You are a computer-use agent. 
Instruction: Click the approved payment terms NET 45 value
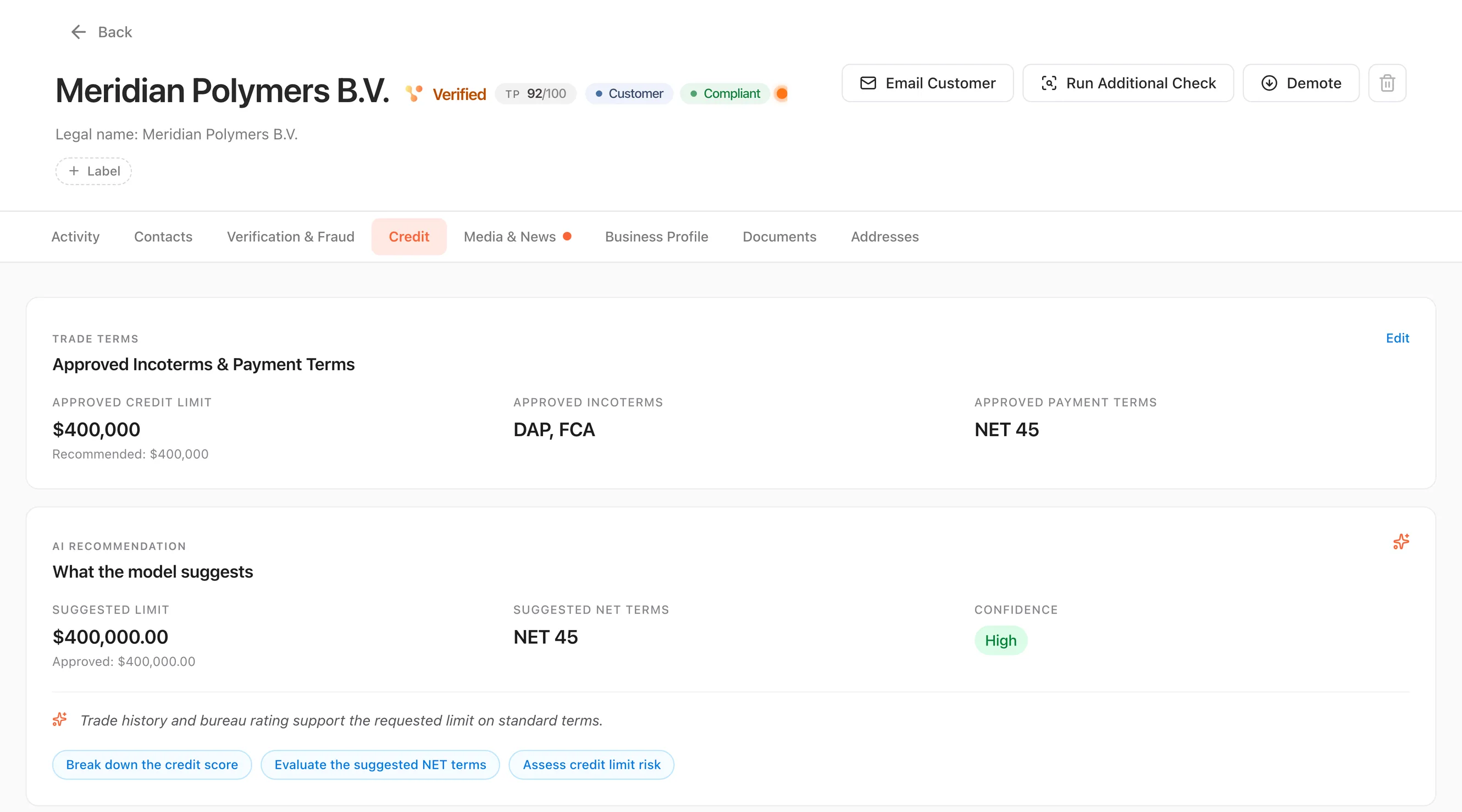click(x=1006, y=430)
